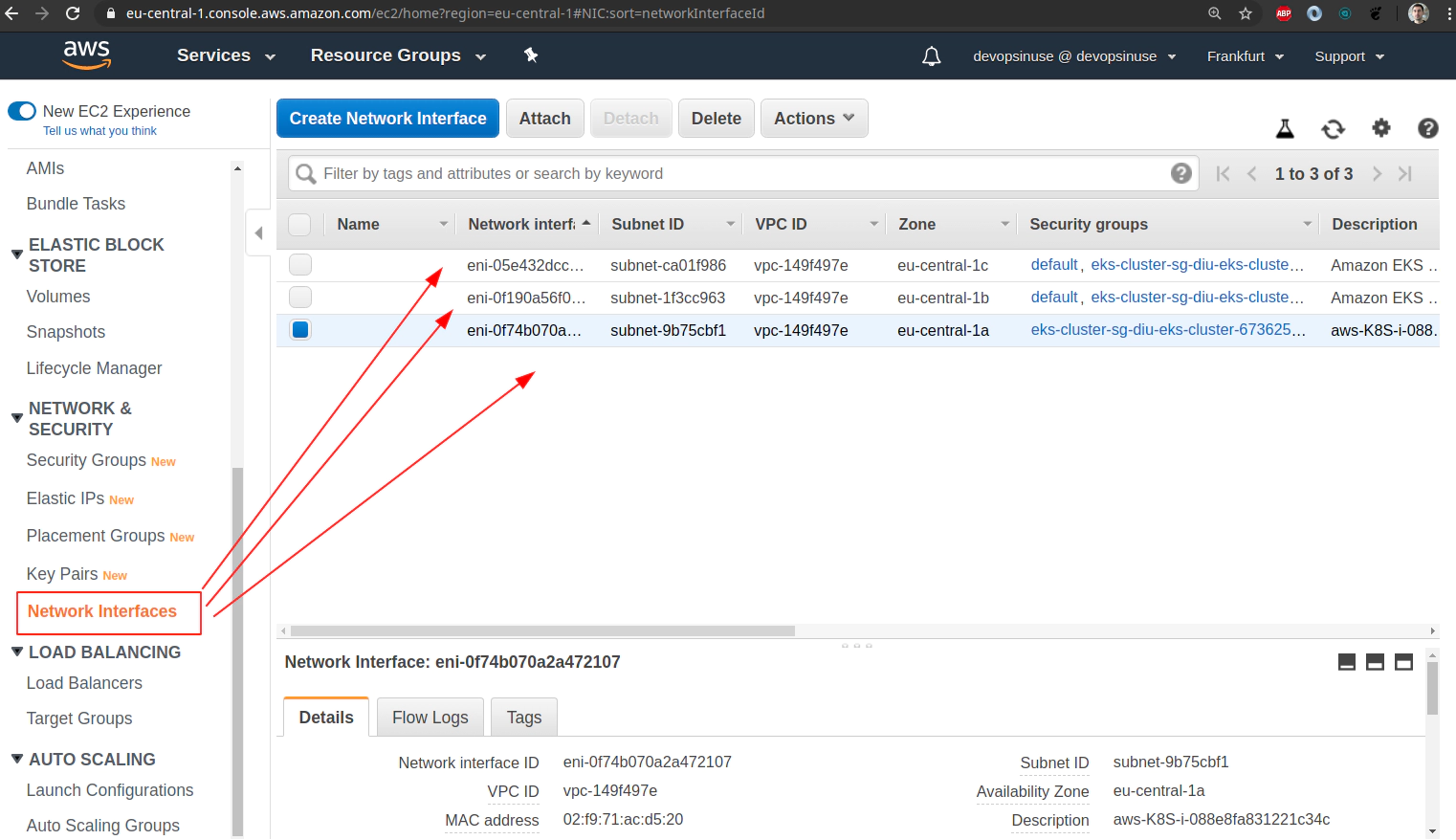
Task: Click the AWS logo home icon
Action: tap(87, 55)
